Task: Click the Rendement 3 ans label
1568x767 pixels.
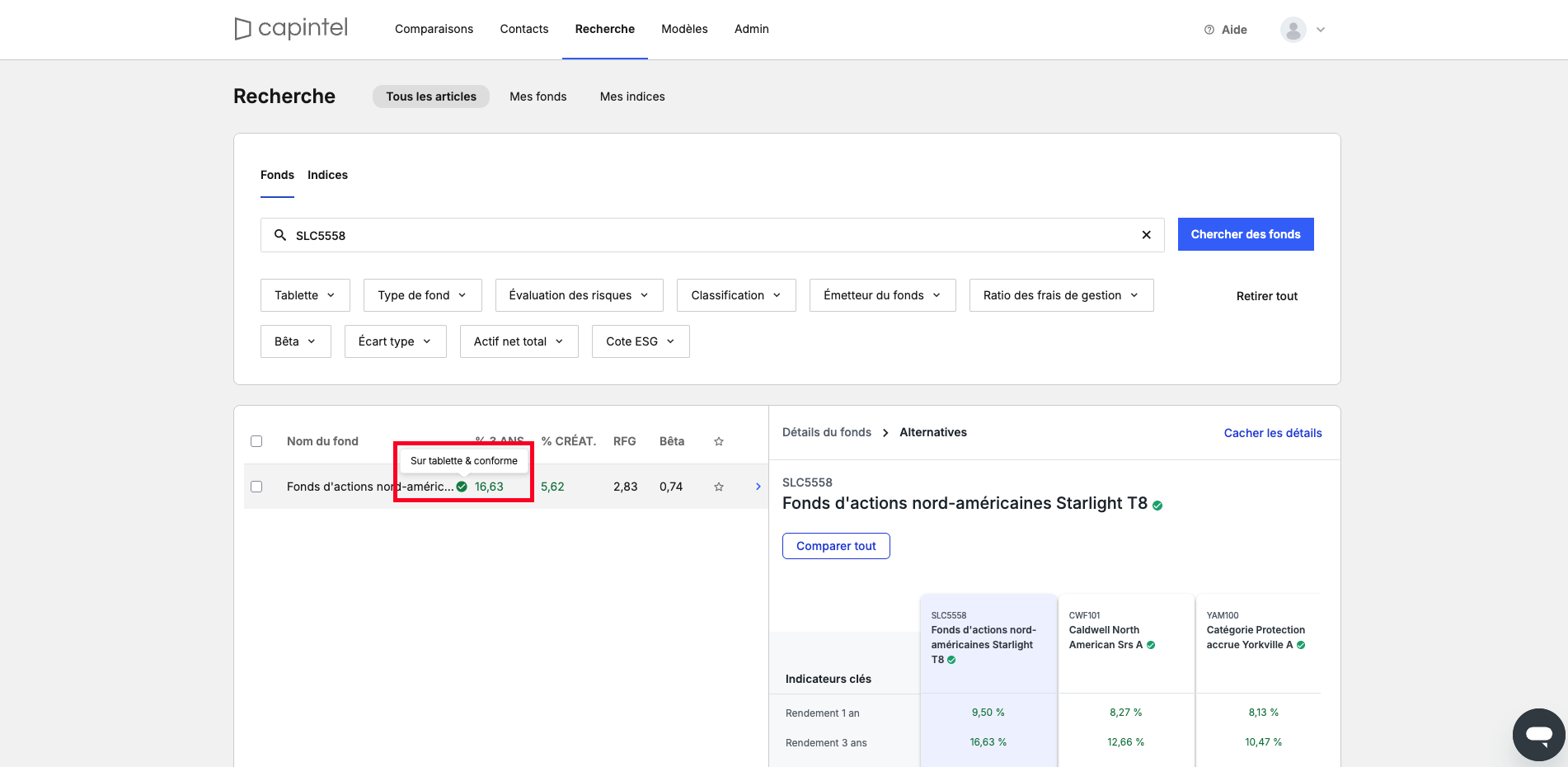Action: [x=826, y=743]
